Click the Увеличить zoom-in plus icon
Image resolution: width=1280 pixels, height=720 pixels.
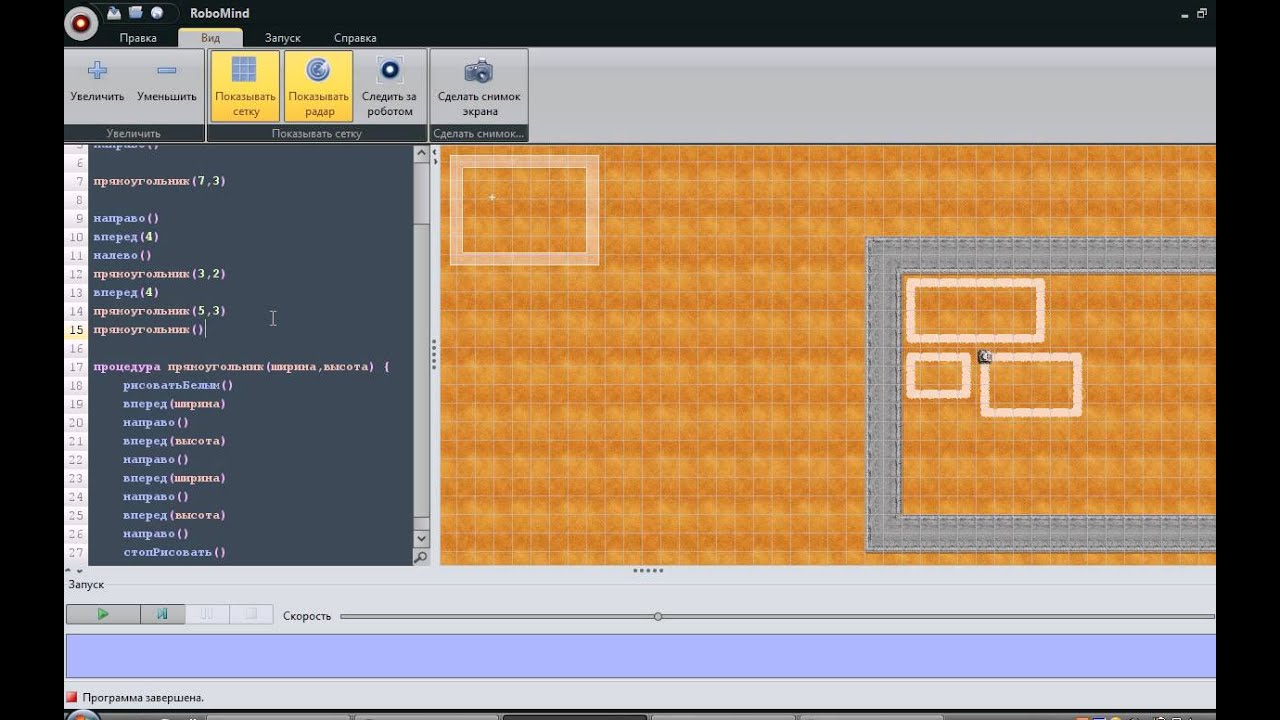click(x=97, y=71)
